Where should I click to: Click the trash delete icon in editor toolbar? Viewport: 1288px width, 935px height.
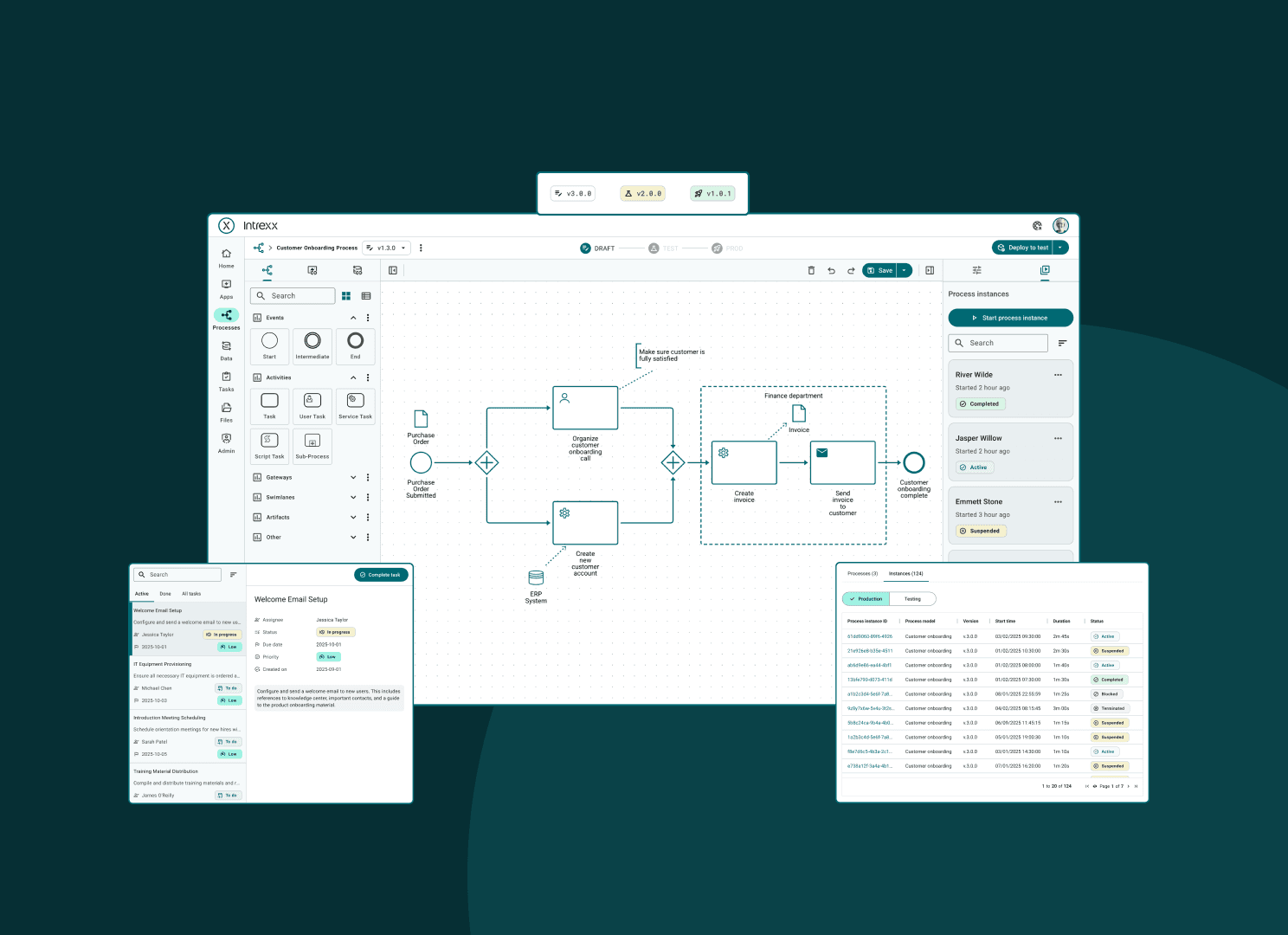click(811, 271)
